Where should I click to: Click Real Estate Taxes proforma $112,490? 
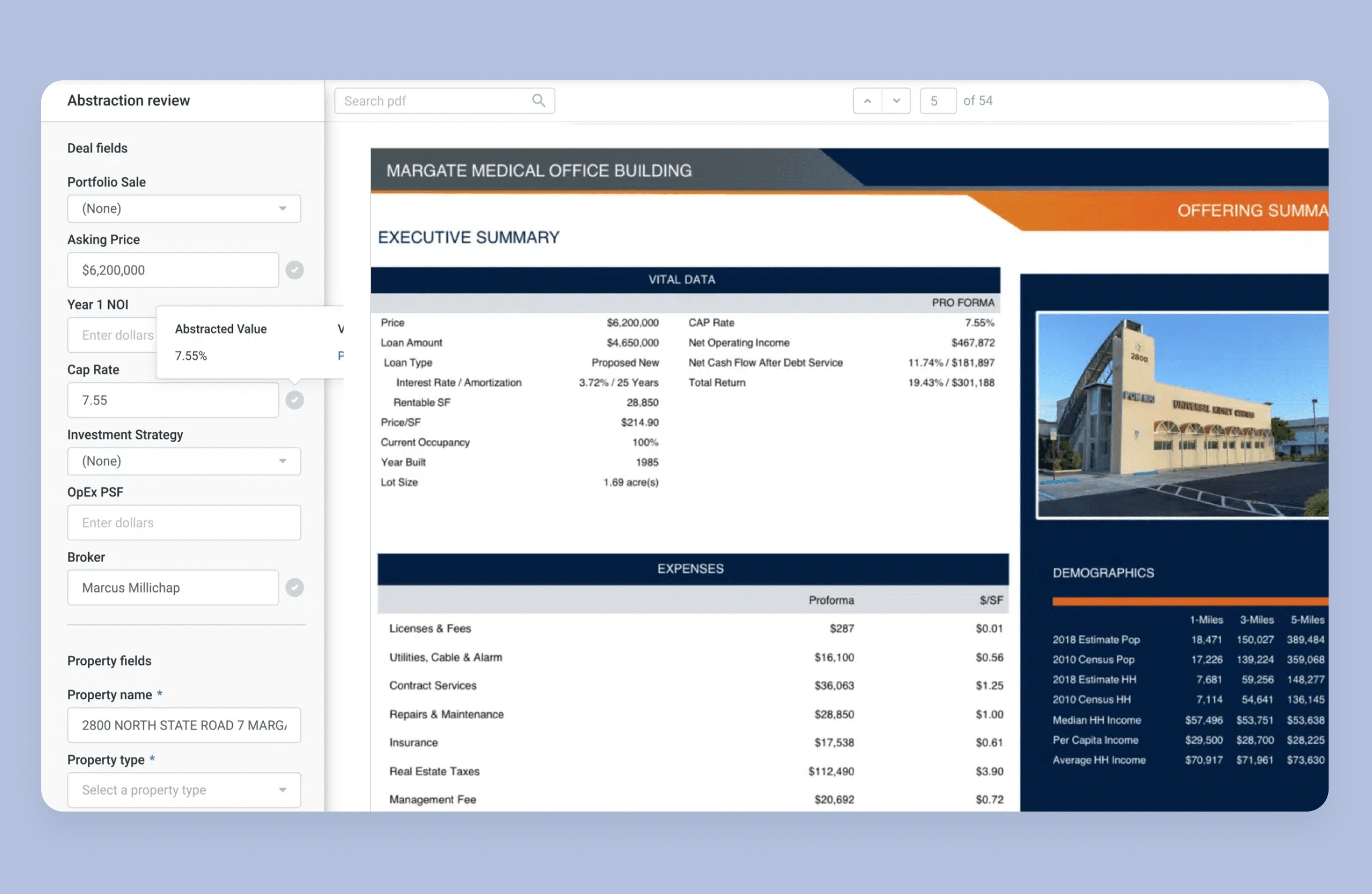[x=831, y=771]
